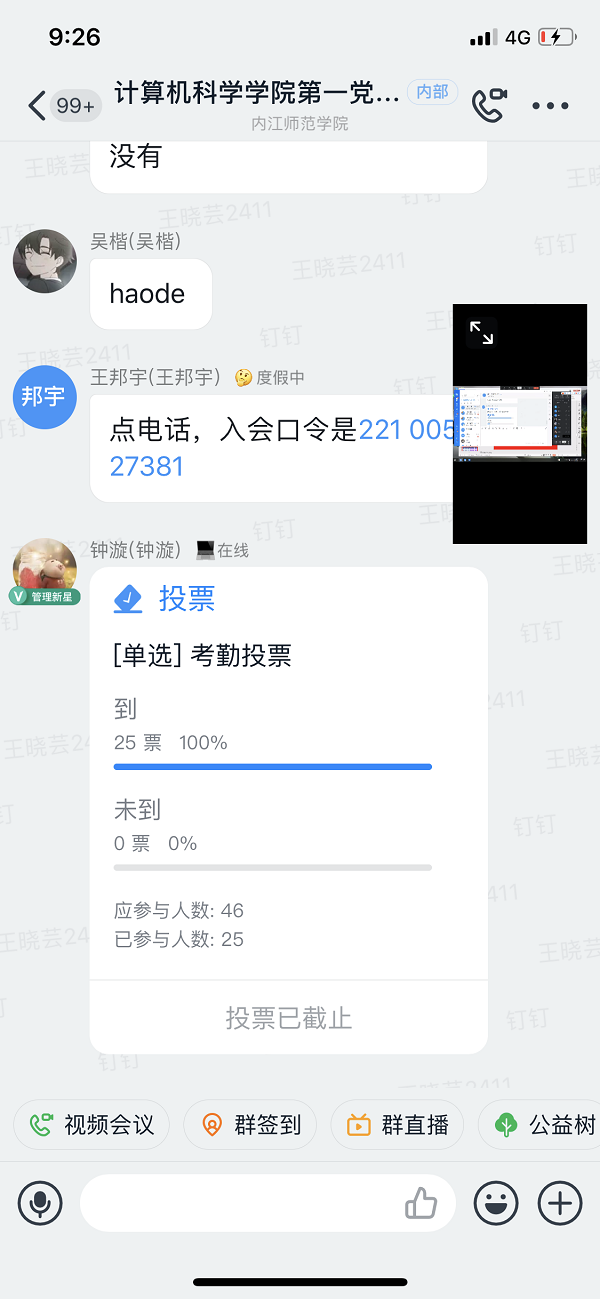Viewport: 600px width, 1299px height.
Task: Launch 视频会议 quick action
Action: tap(91, 1125)
